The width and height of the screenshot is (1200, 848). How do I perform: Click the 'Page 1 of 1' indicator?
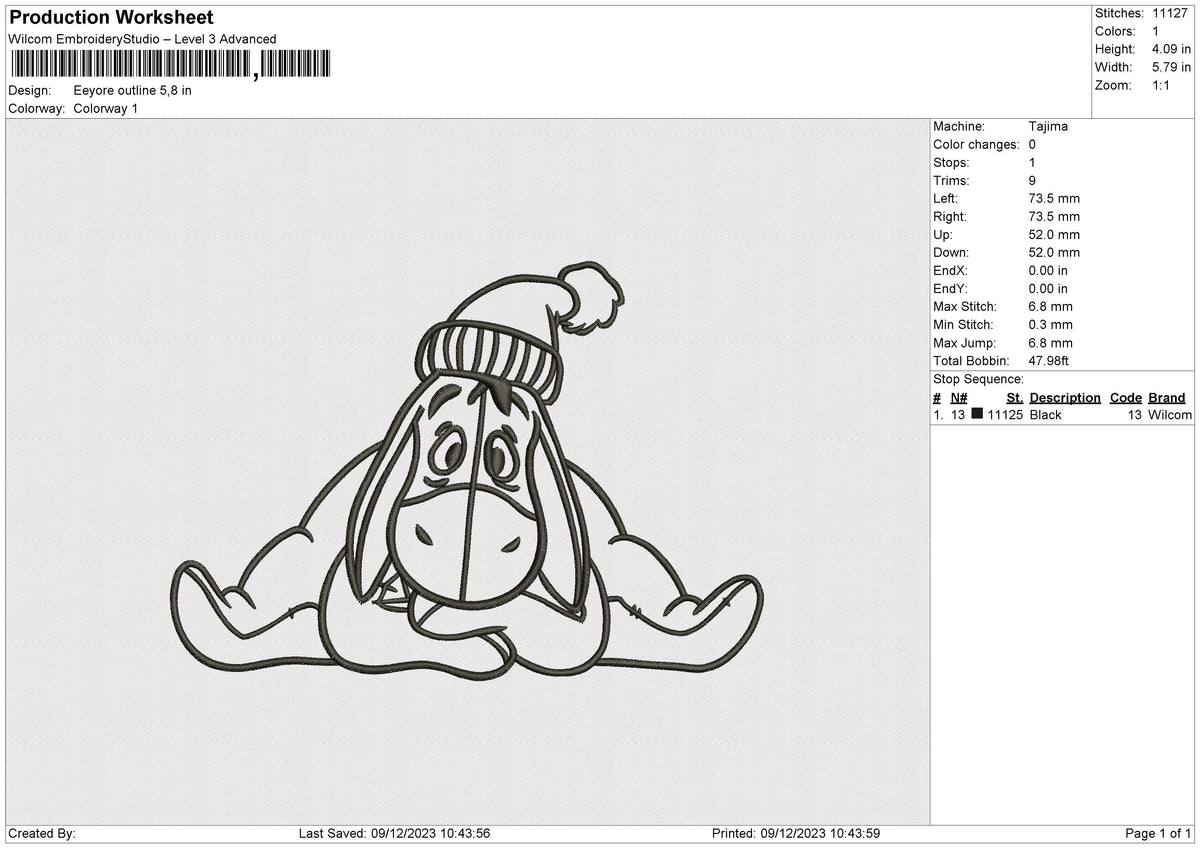pos(1158,833)
